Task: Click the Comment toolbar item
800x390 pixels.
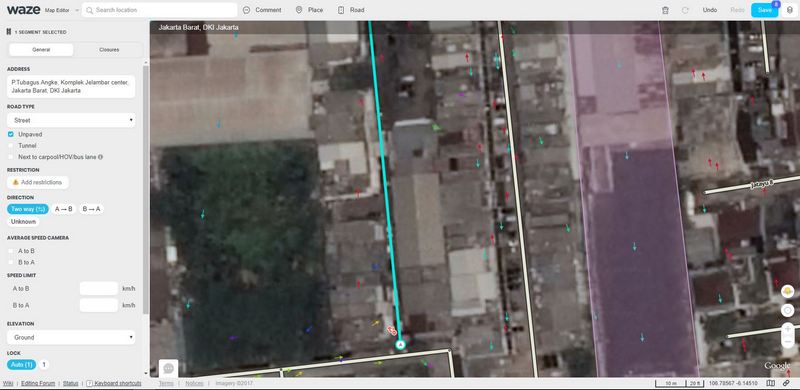Action: [x=262, y=10]
